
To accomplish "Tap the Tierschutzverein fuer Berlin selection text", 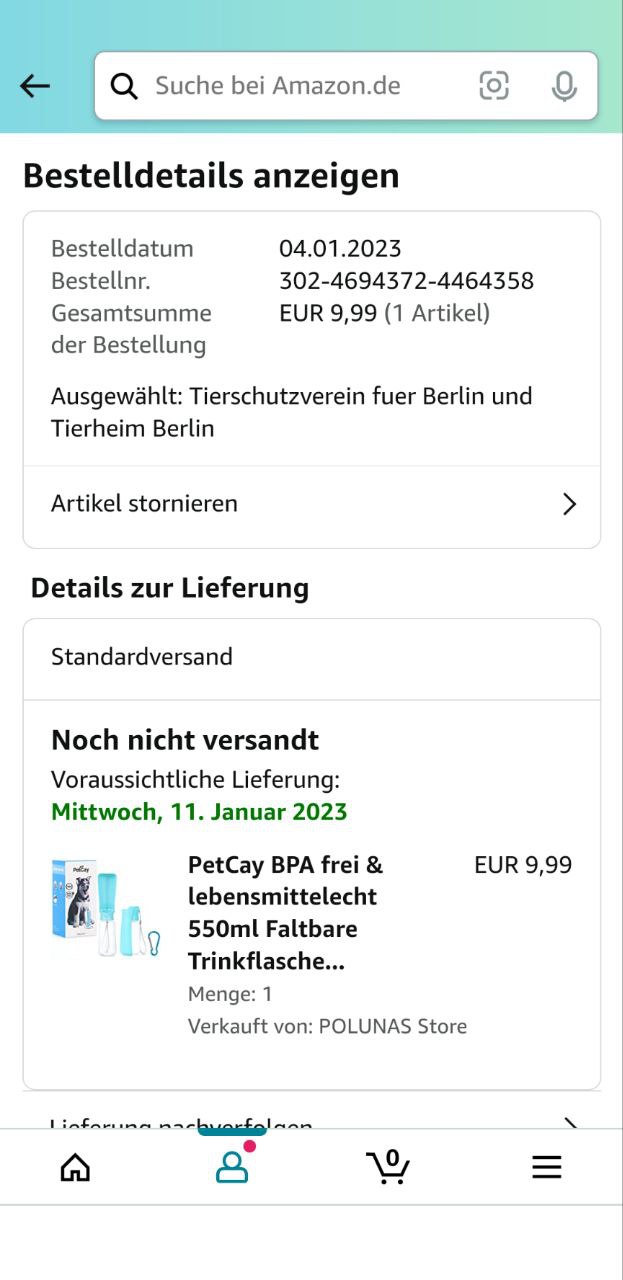I will pyautogui.click(x=291, y=412).
